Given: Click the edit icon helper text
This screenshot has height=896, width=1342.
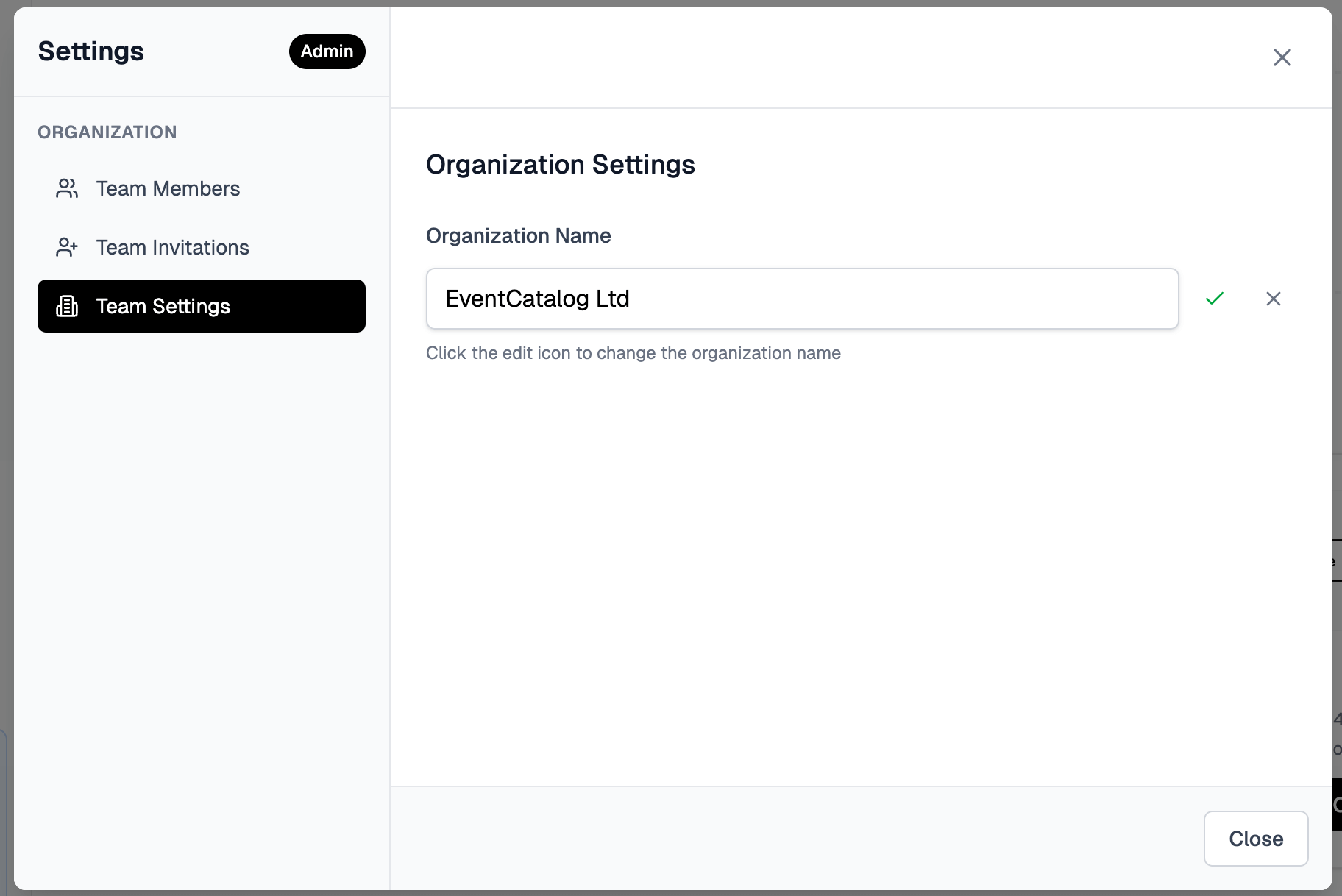Looking at the screenshot, I should (633, 353).
